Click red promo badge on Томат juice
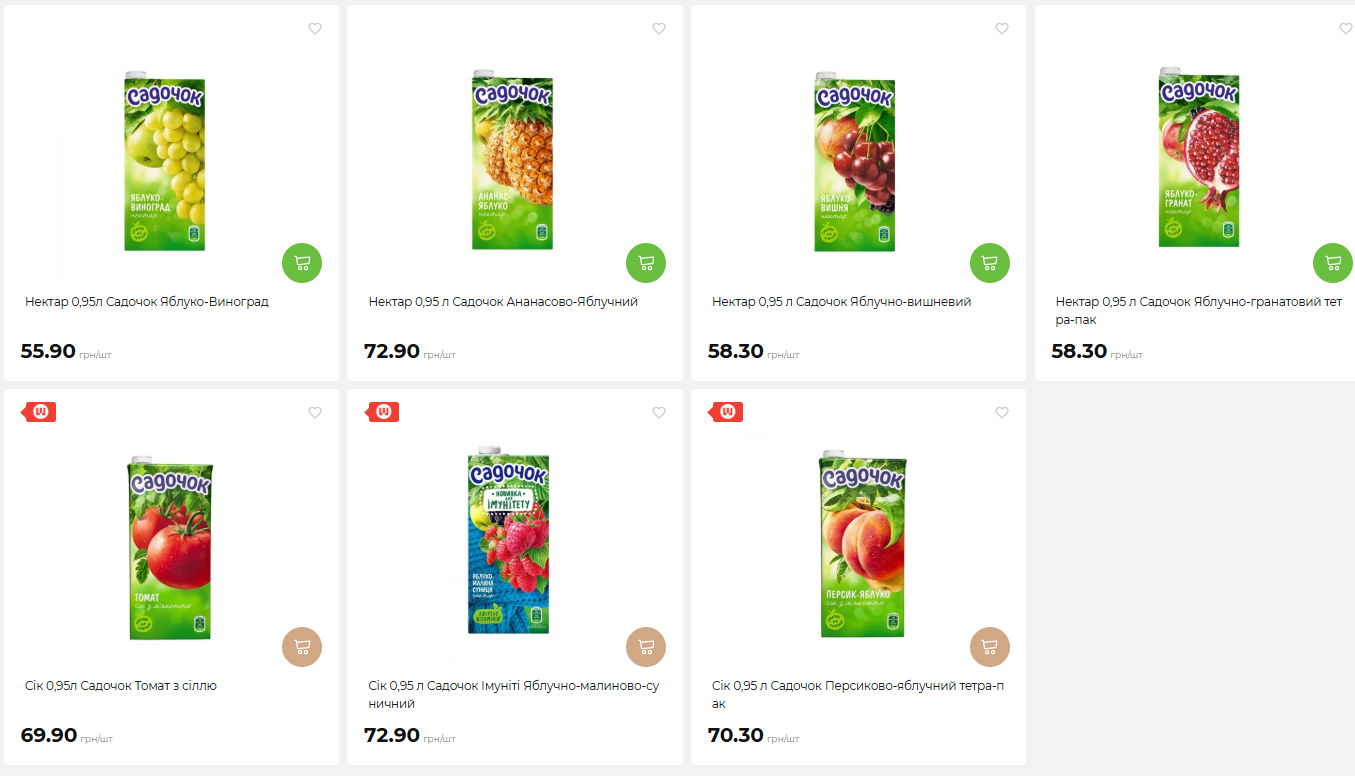The image size is (1355, 776). coord(41,411)
